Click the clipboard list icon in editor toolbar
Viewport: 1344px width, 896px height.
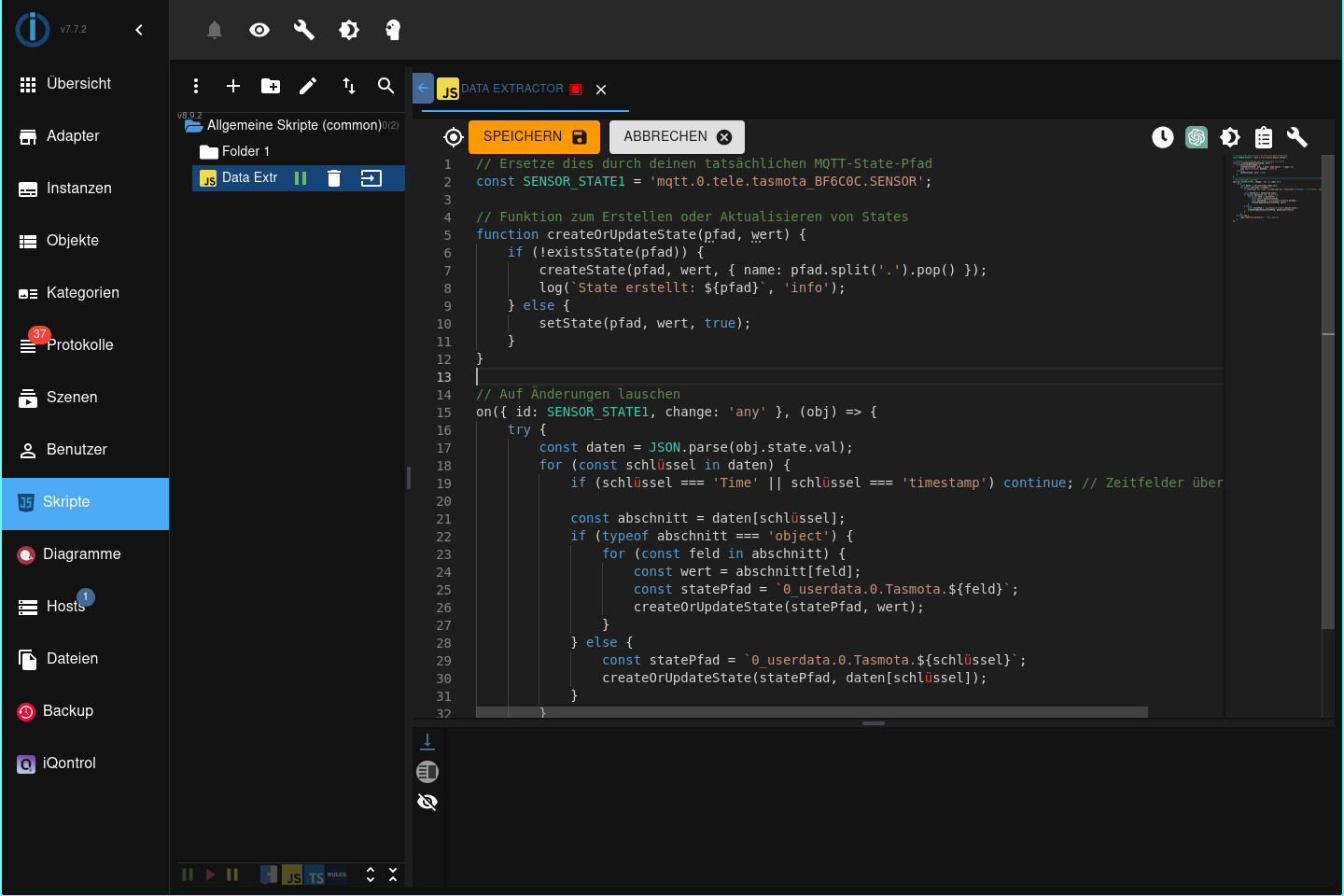pos(1263,137)
